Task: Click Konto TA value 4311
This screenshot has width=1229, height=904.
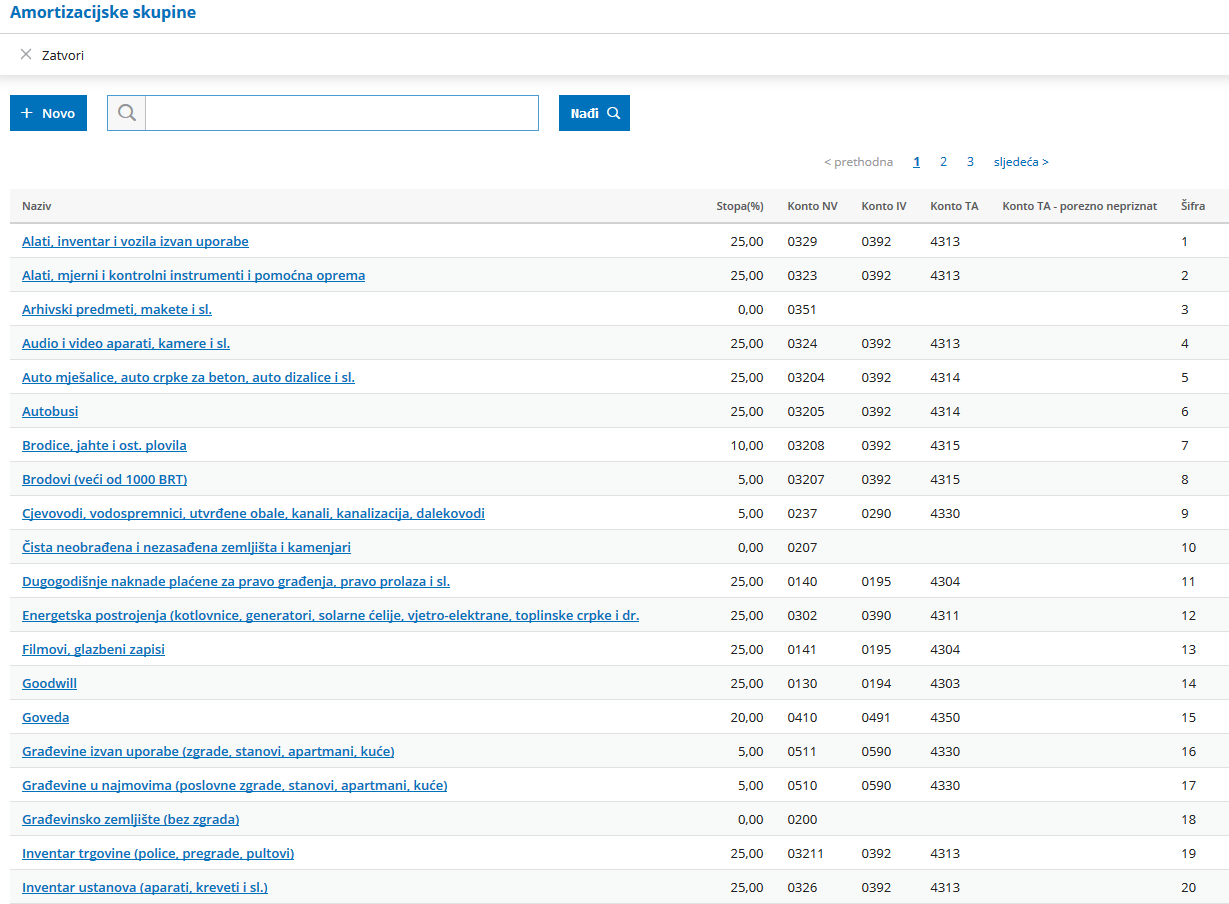Action: [945, 615]
